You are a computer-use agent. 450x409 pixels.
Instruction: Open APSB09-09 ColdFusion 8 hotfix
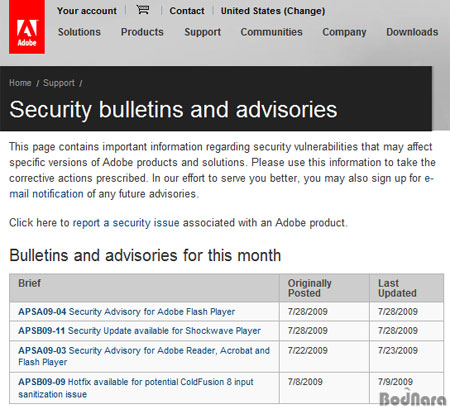pos(136,388)
